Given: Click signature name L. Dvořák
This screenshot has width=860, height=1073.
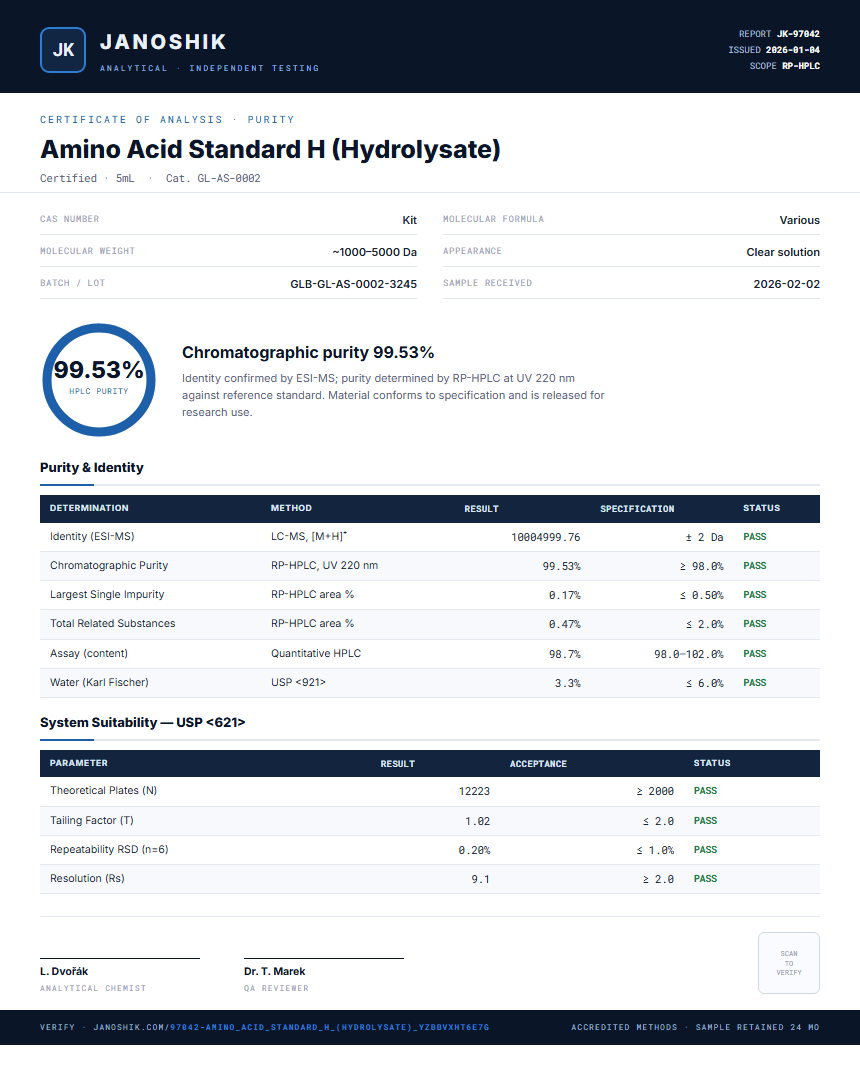Looking at the screenshot, I should click(x=64, y=971).
